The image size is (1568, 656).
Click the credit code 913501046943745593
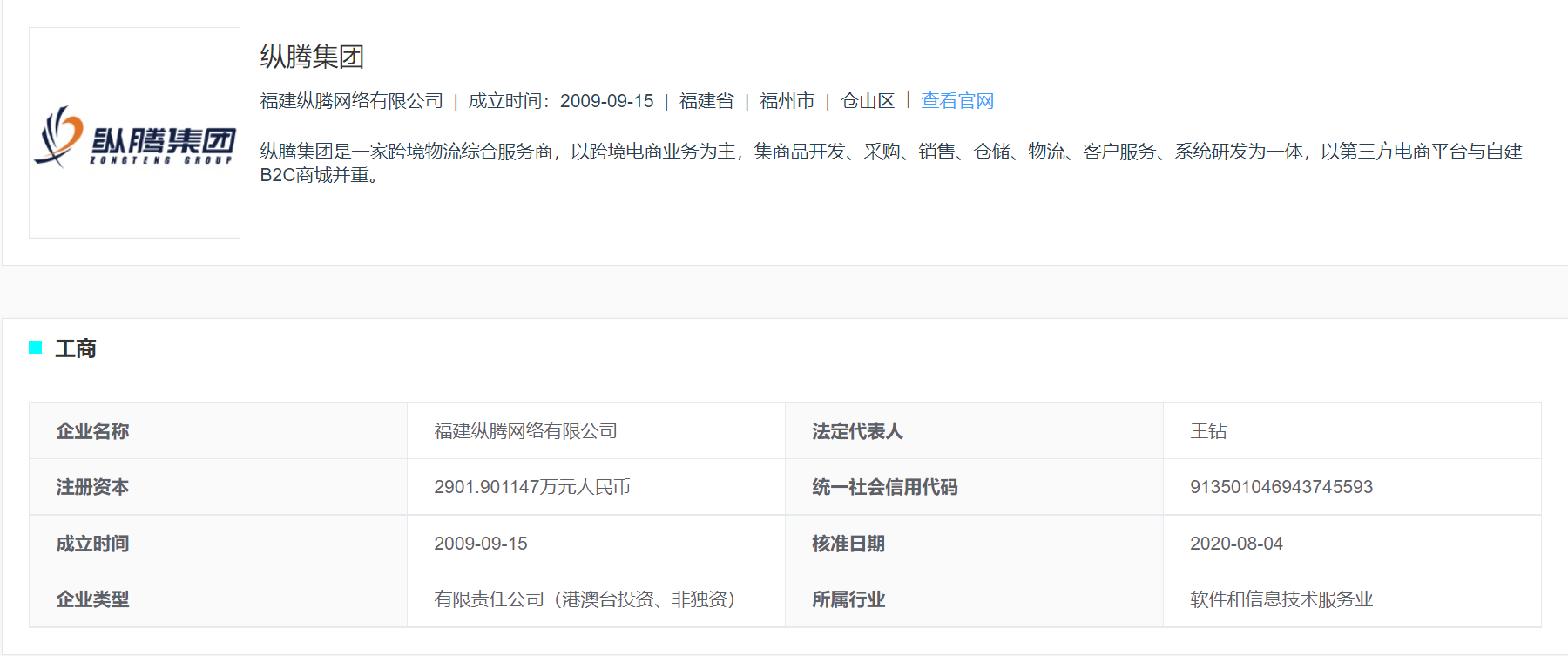(x=1281, y=487)
